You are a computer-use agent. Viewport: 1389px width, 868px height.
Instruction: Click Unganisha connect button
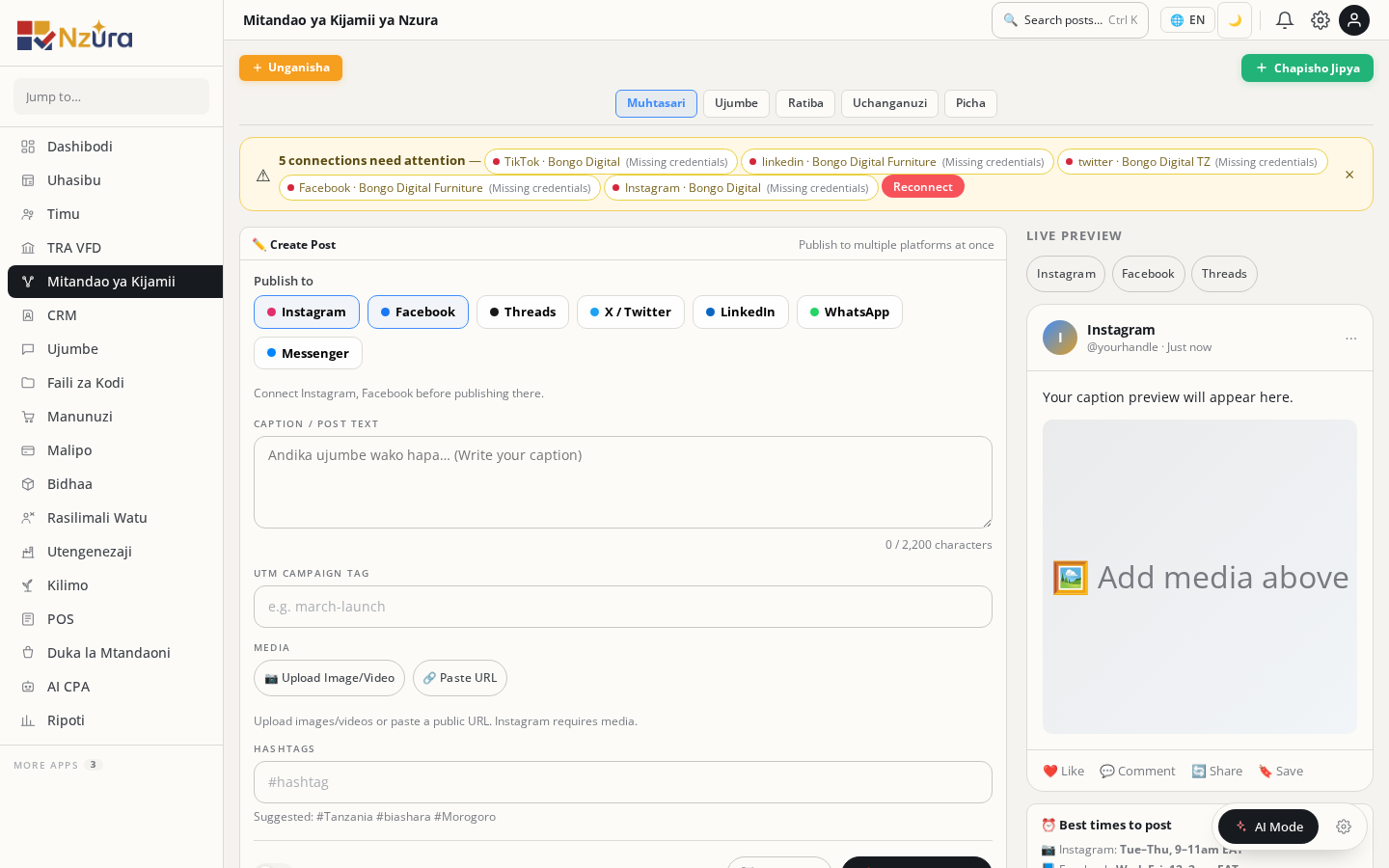click(290, 68)
